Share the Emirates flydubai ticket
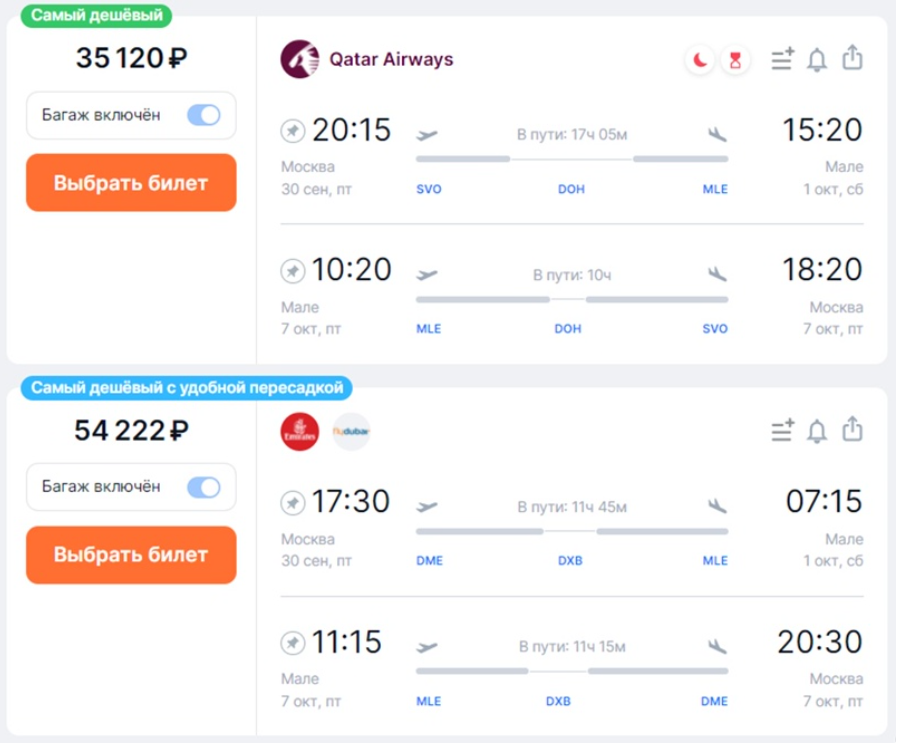898x744 pixels. pyautogui.click(x=852, y=430)
